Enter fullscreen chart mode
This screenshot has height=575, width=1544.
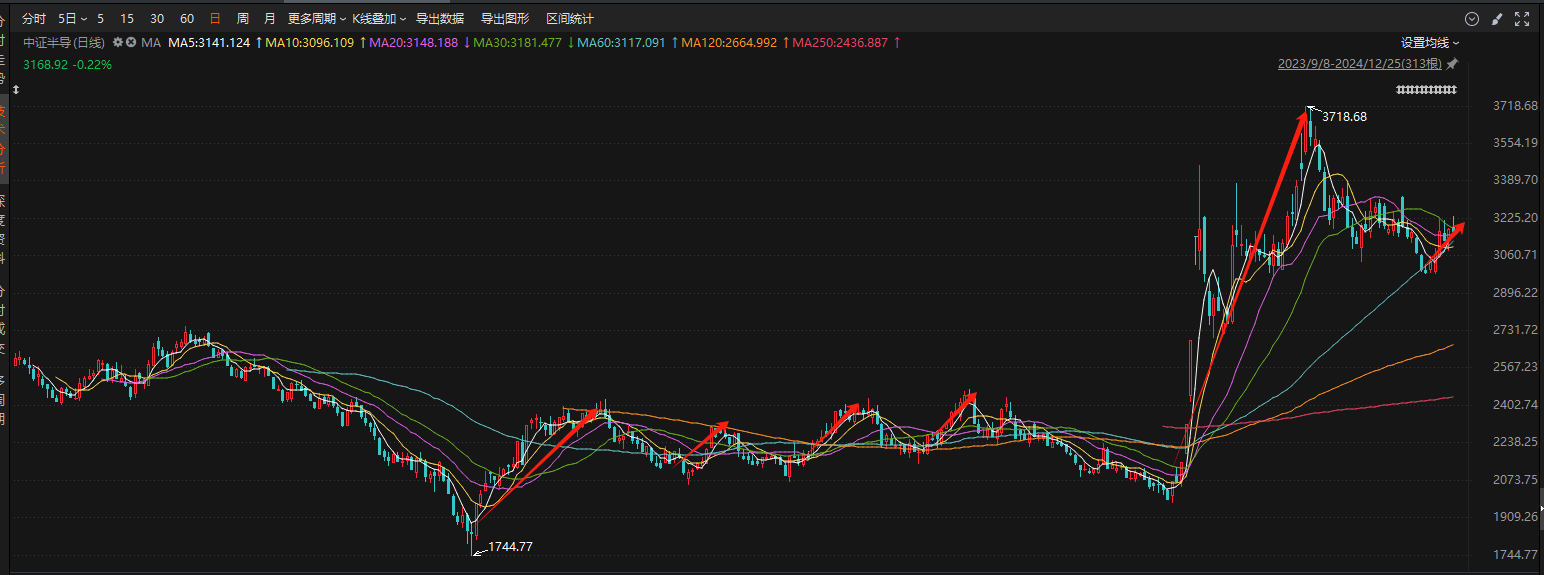[x=1522, y=19]
